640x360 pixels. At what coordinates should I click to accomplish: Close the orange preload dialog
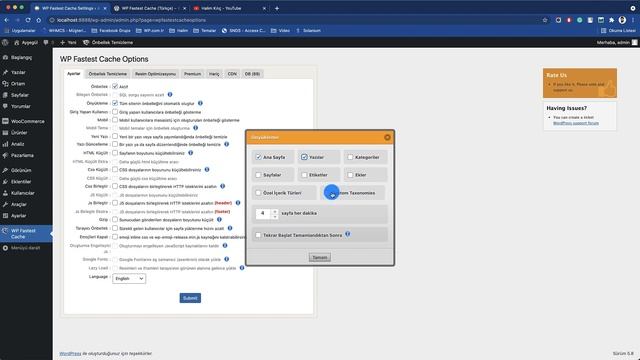coord(387,138)
